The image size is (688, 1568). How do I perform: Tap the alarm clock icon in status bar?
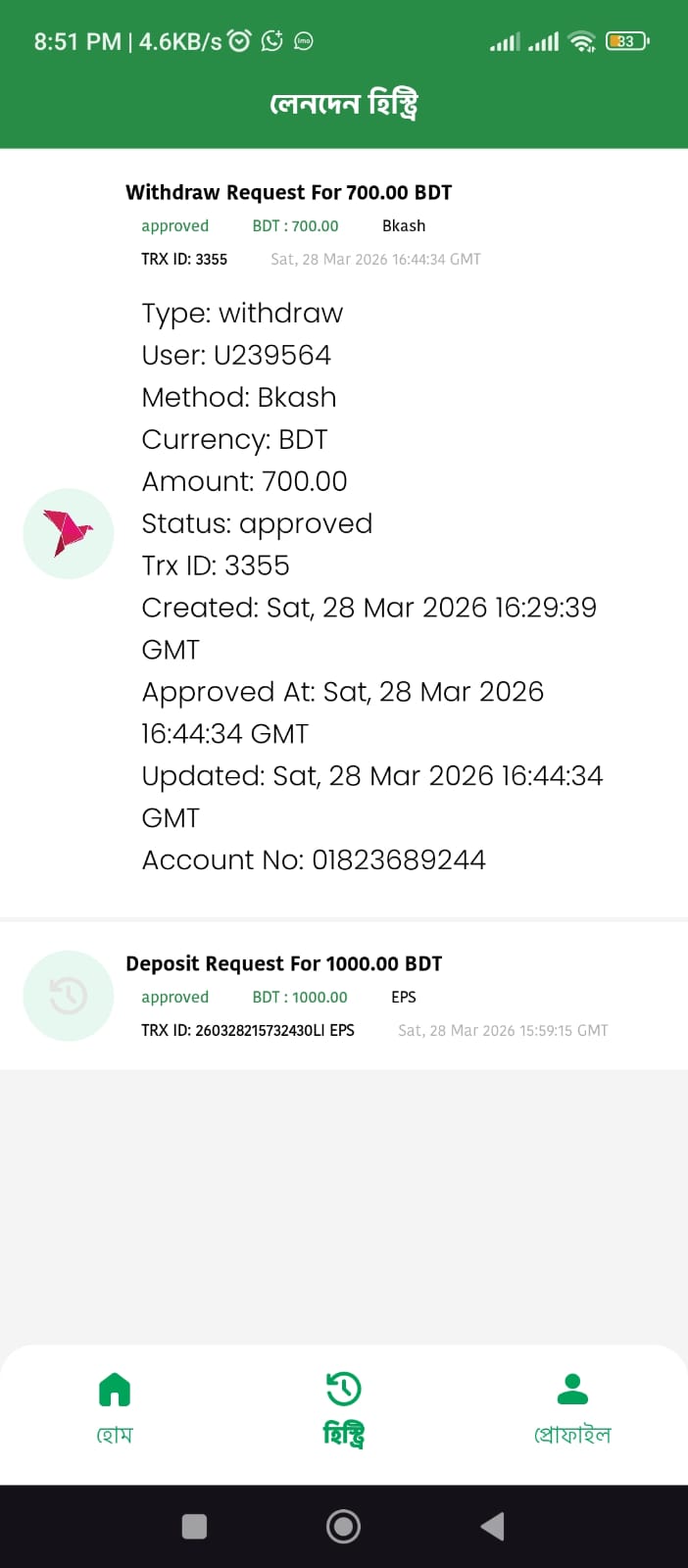(238, 40)
